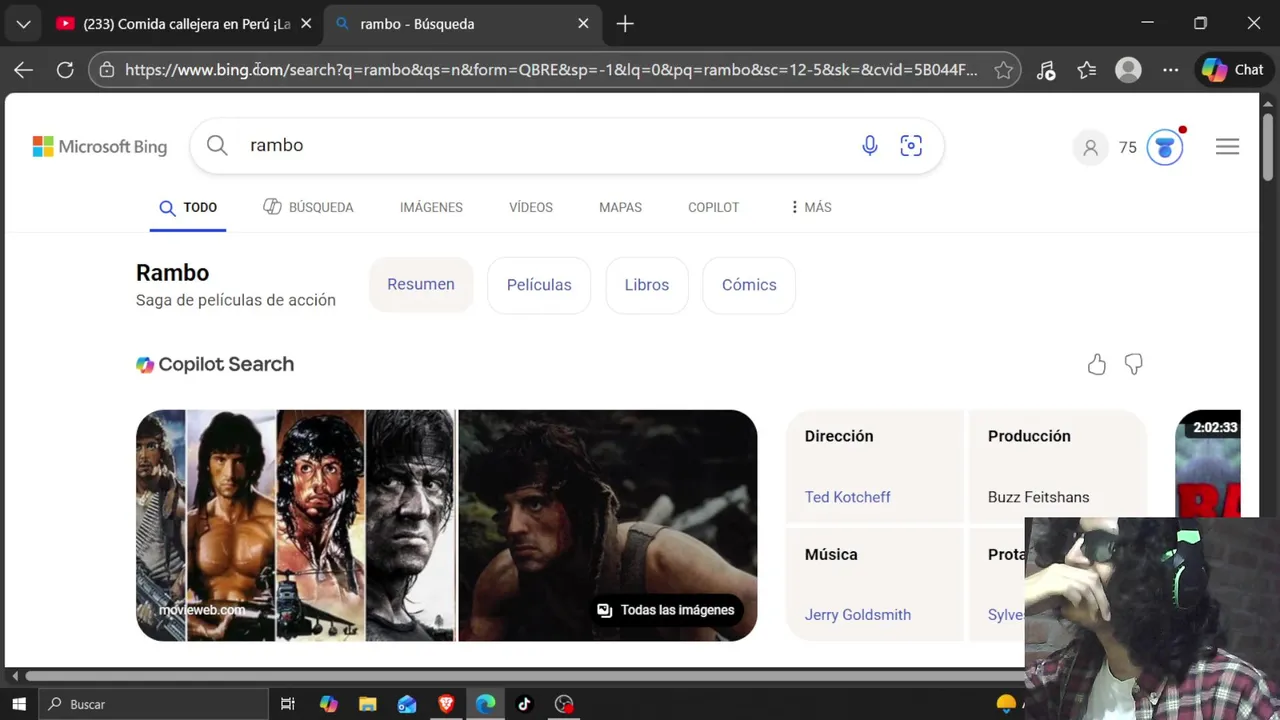Viewport: 1280px width, 720px height.
Task: Open a new browser tab
Action: pos(625,24)
